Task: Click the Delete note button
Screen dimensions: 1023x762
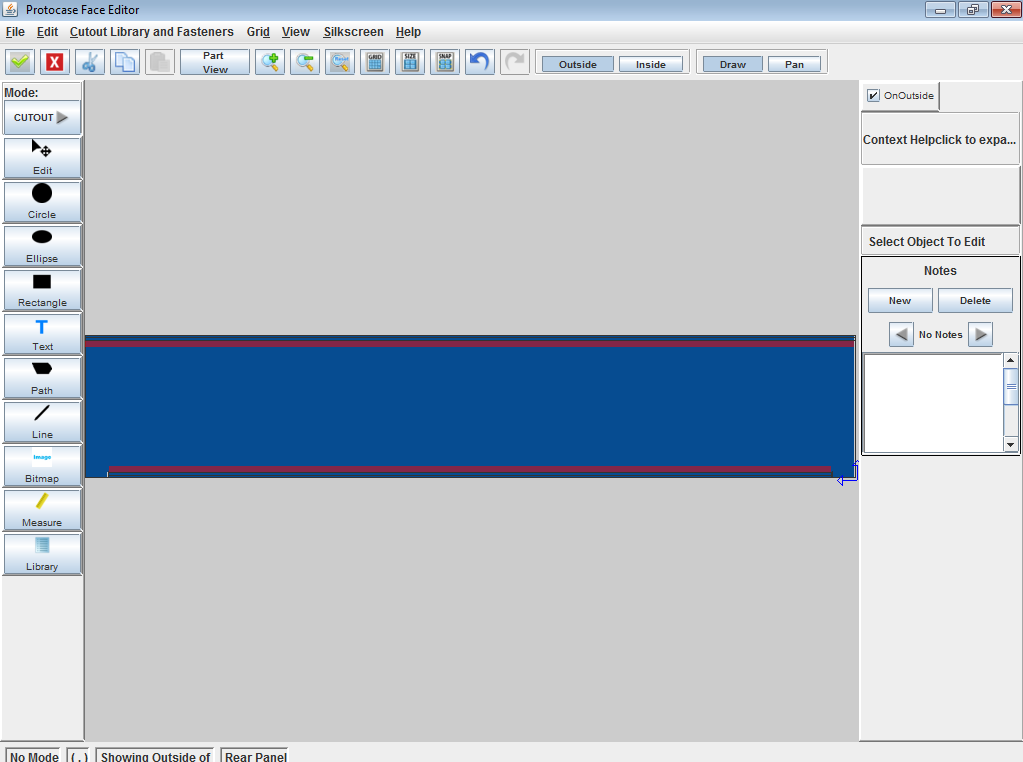Action: click(x=975, y=301)
